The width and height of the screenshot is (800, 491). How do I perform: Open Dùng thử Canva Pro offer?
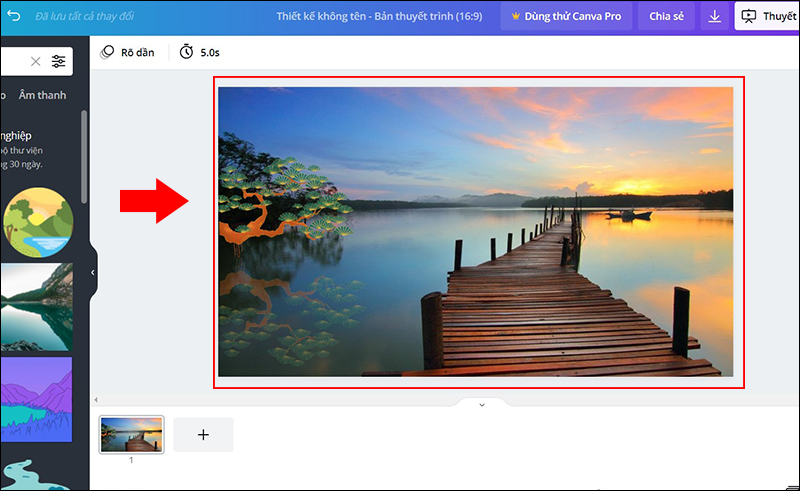click(566, 16)
